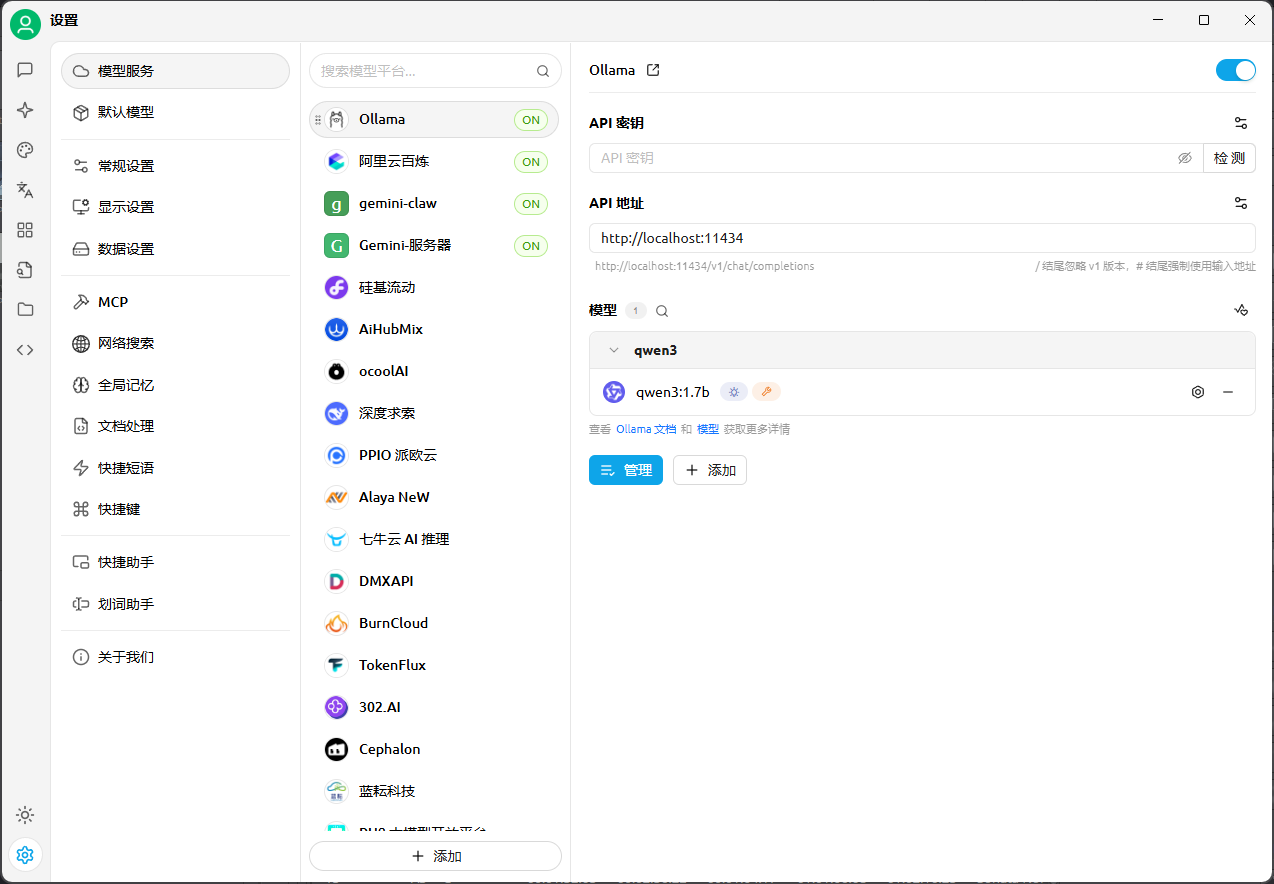This screenshot has height=884, width=1274.
Task: Select the AiHubMix provider
Action: click(434, 329)
